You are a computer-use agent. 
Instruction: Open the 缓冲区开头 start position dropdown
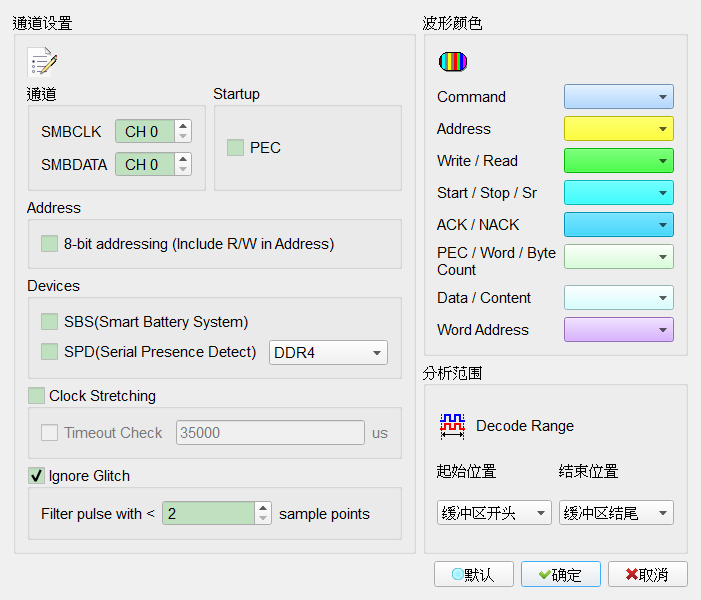[494, 512]
